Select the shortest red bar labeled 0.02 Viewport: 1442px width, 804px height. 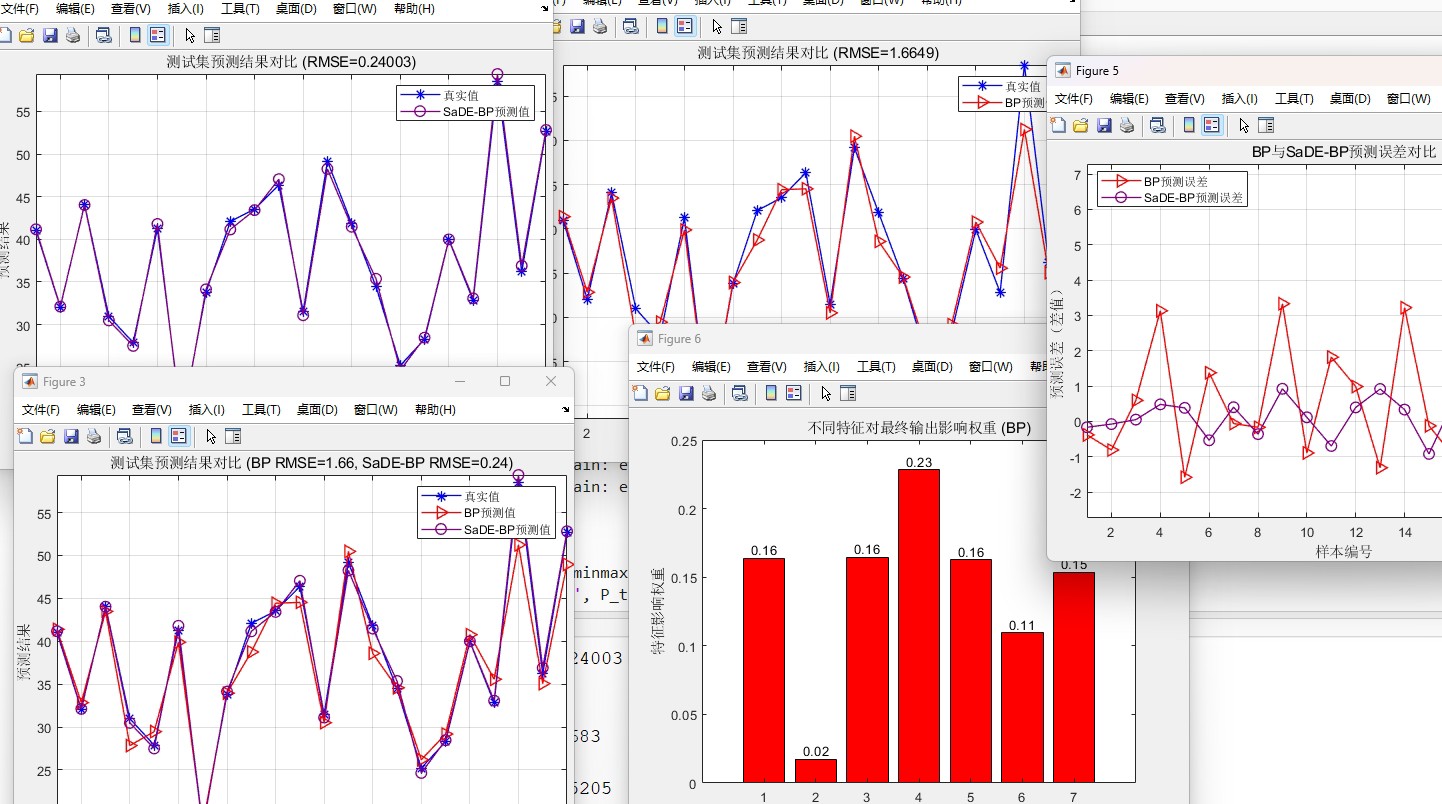(x=815, y=770)
